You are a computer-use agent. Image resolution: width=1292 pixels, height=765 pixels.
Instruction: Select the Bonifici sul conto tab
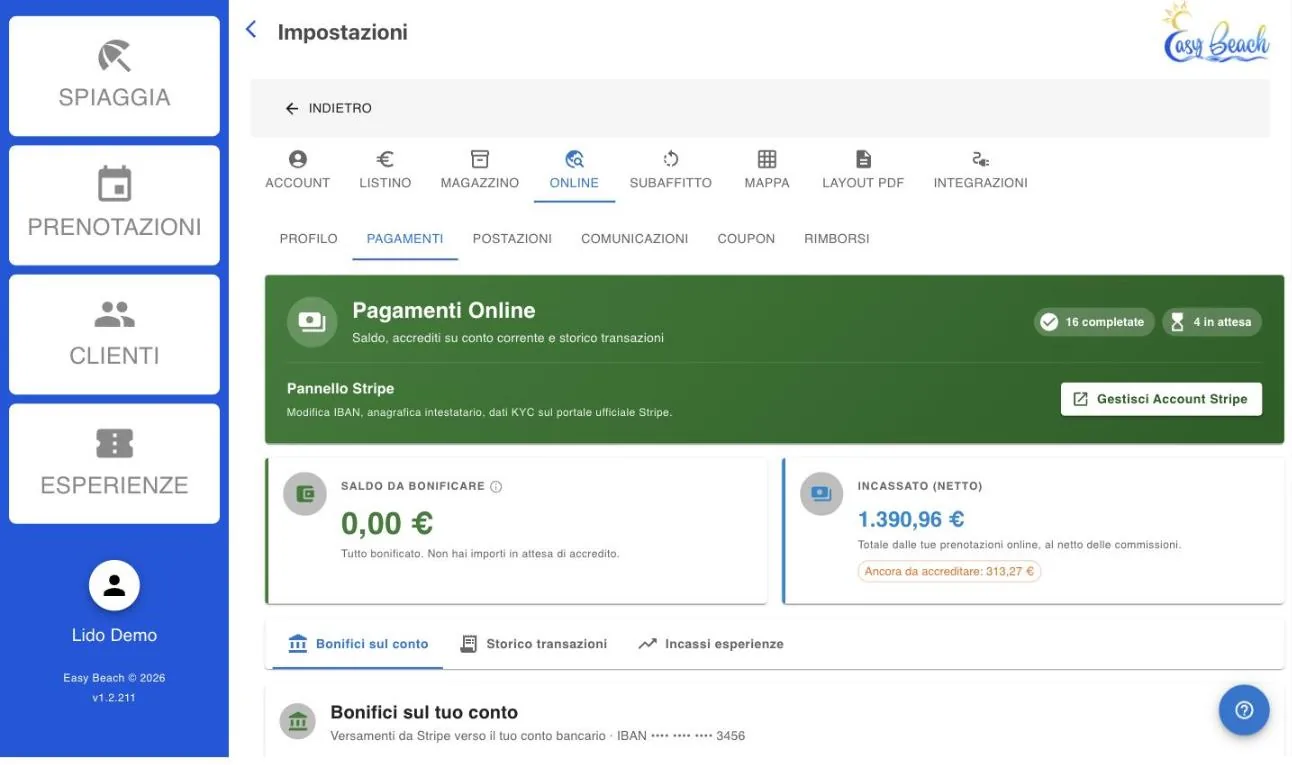tap(358, 644)
